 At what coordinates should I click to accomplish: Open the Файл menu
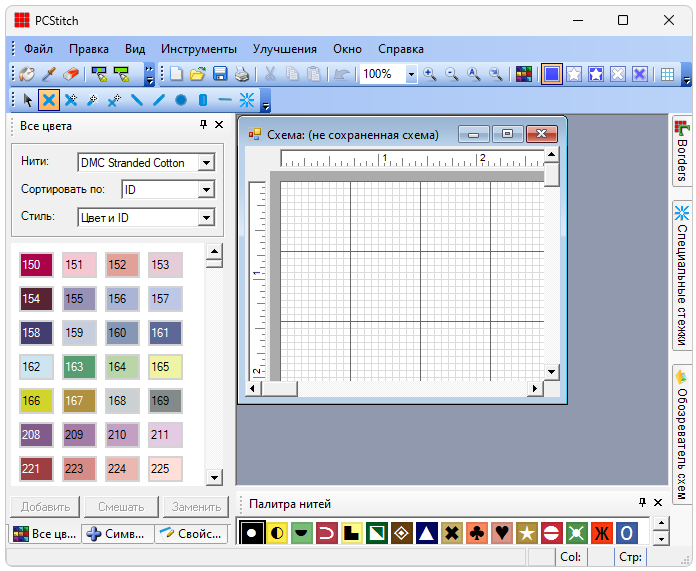click(x=38, y=49)
